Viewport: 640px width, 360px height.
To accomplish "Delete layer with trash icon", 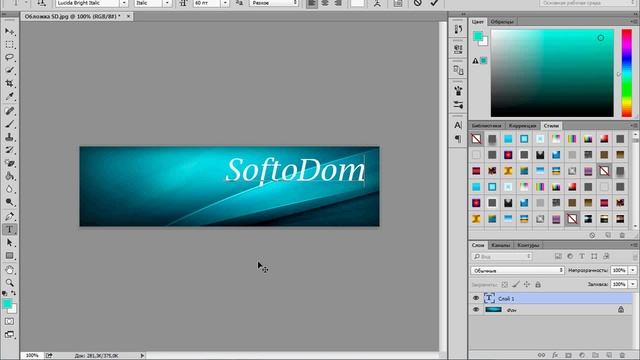I will click(622, 355).
